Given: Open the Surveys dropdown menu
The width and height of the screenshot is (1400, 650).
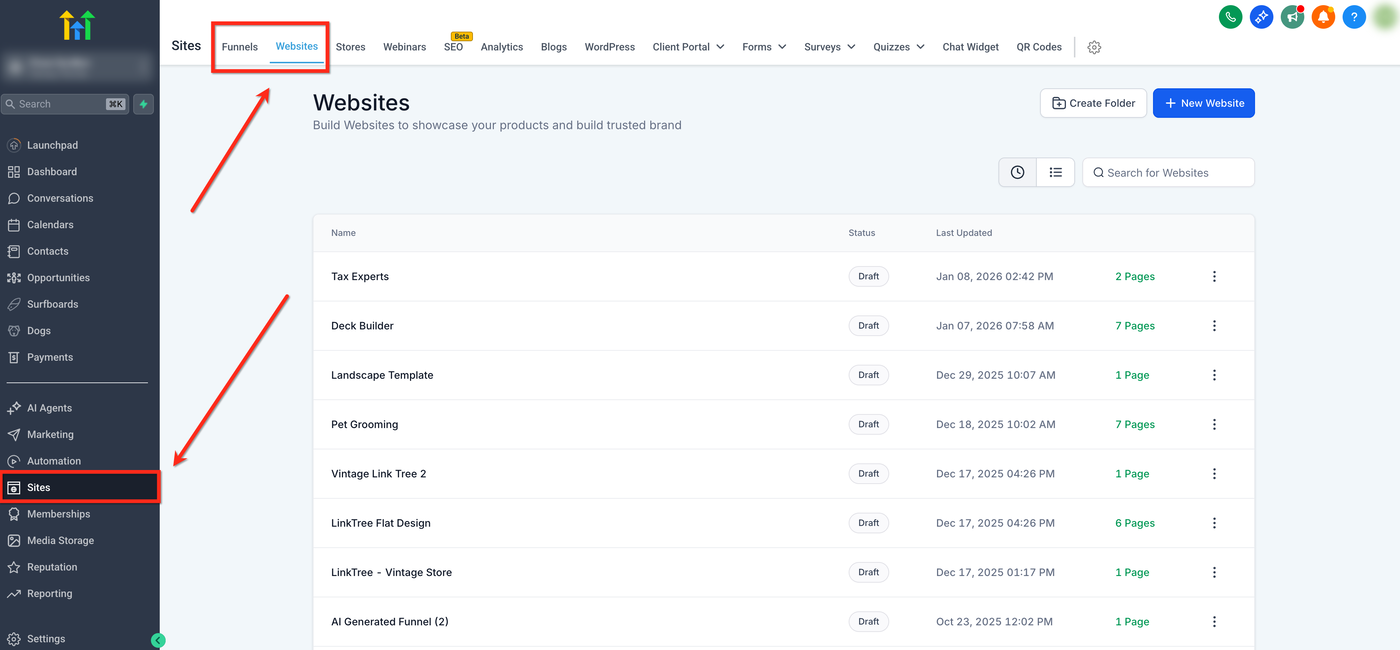Looking at the screenshot, I should click(829, 47).
